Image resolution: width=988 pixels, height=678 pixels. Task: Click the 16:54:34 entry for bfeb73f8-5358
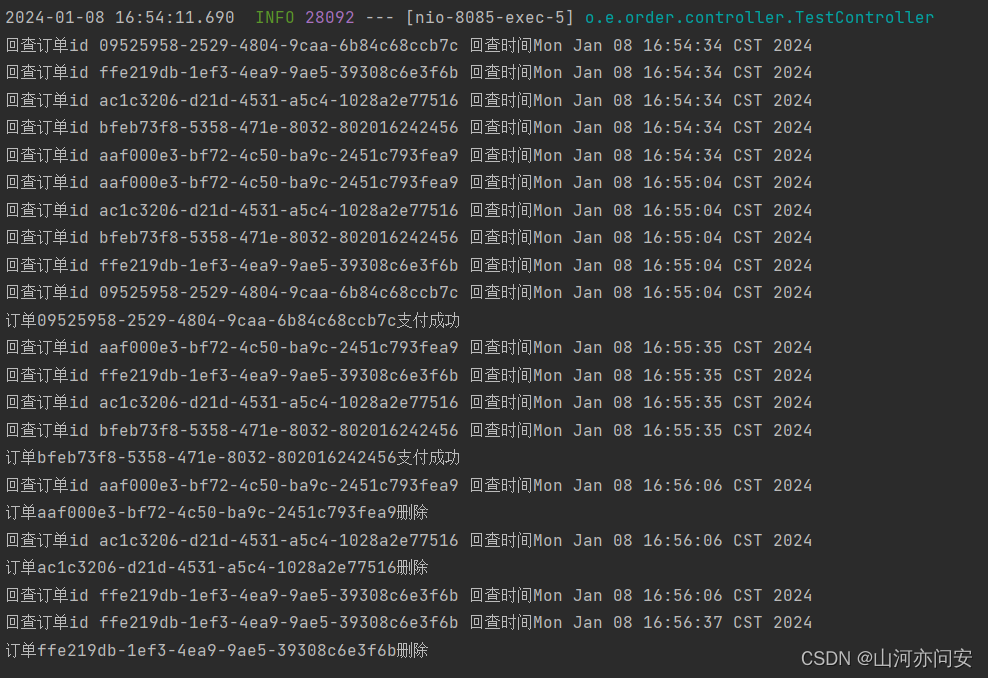408,127
